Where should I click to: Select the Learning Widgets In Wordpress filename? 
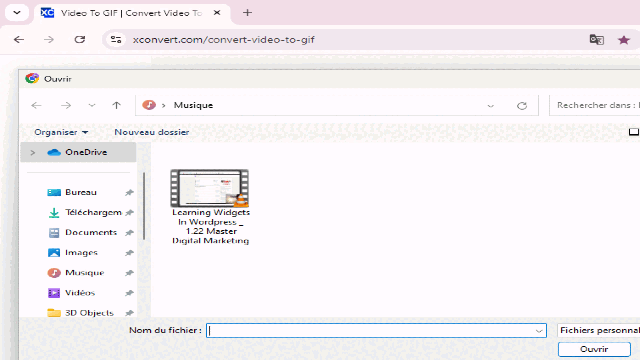click(x=211, y=227)
